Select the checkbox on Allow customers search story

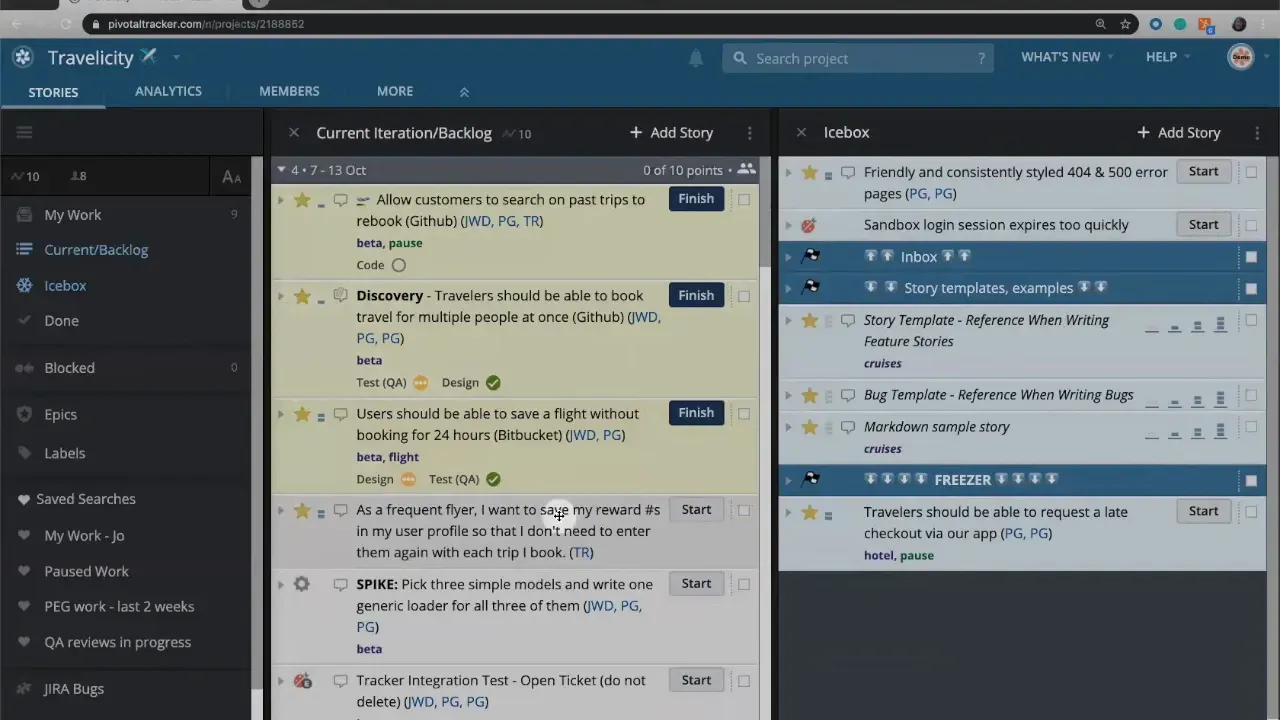744,199
